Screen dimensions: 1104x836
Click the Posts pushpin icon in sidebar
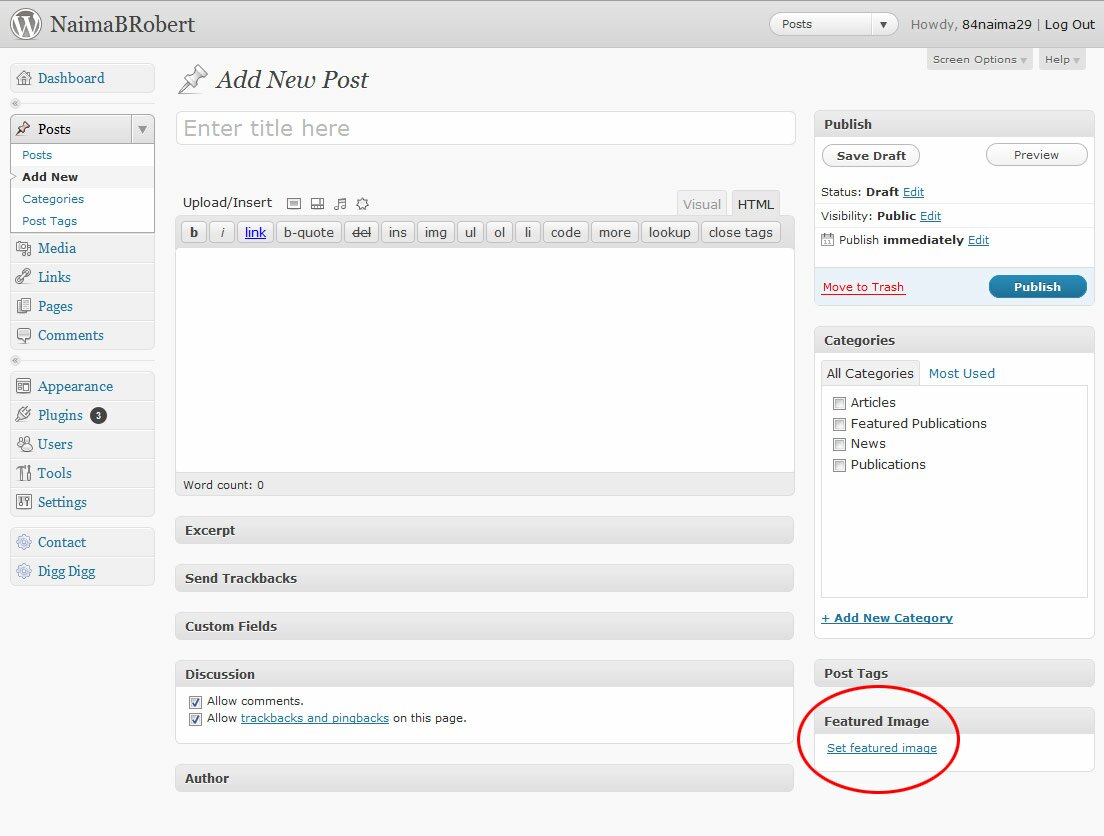tap(24, 129)
